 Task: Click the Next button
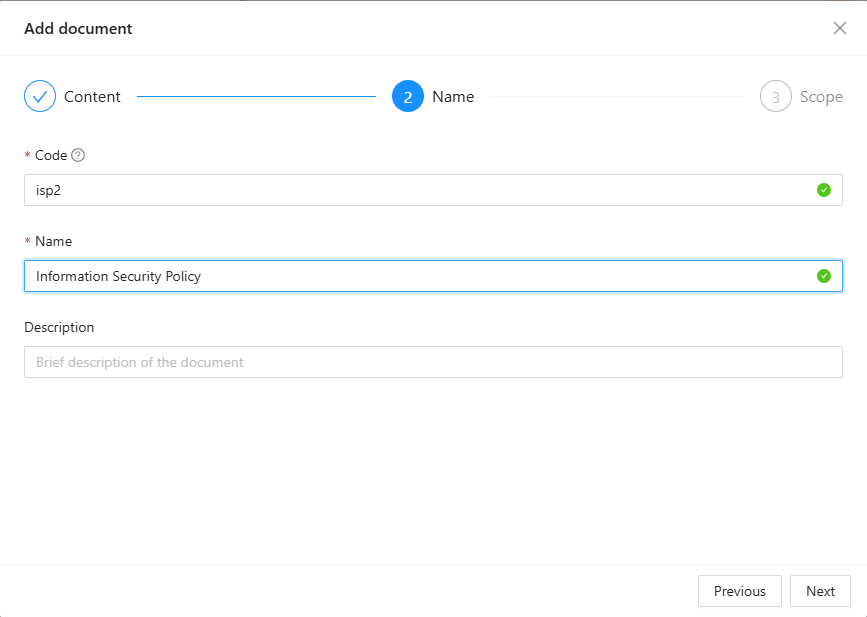point(820,591)
